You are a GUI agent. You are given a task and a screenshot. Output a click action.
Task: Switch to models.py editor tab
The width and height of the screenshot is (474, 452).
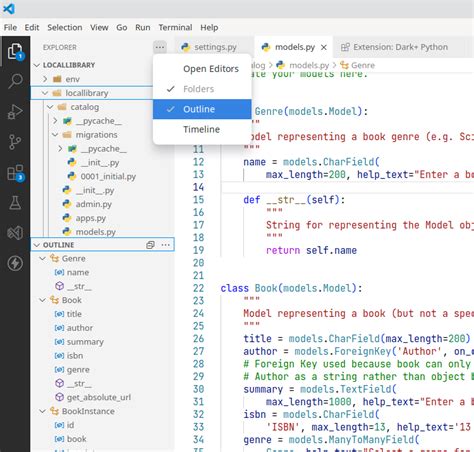(x=293, y=47)
